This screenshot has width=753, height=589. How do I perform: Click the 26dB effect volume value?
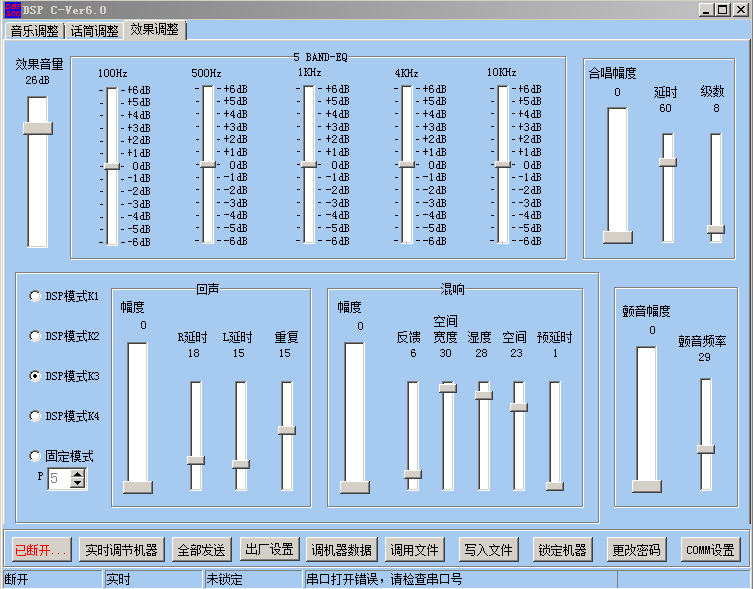(x=37, y=80)
